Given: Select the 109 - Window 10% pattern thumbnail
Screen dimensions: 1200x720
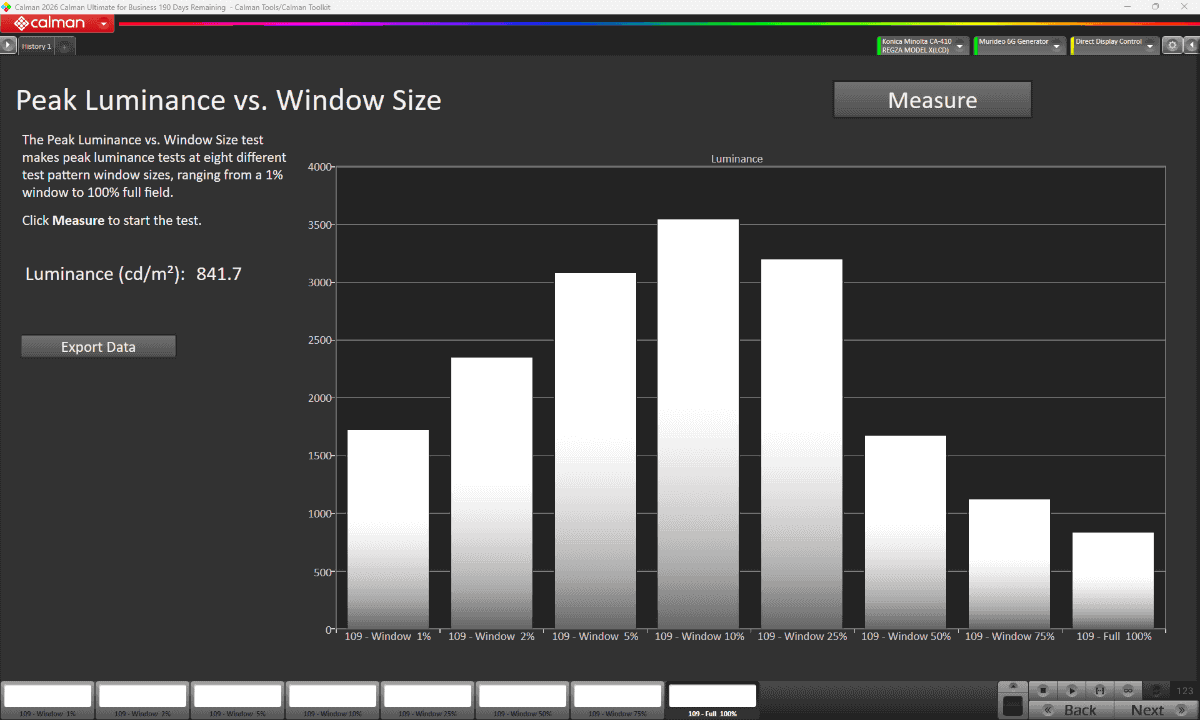Looking at the screenshot, I should 332,700.
